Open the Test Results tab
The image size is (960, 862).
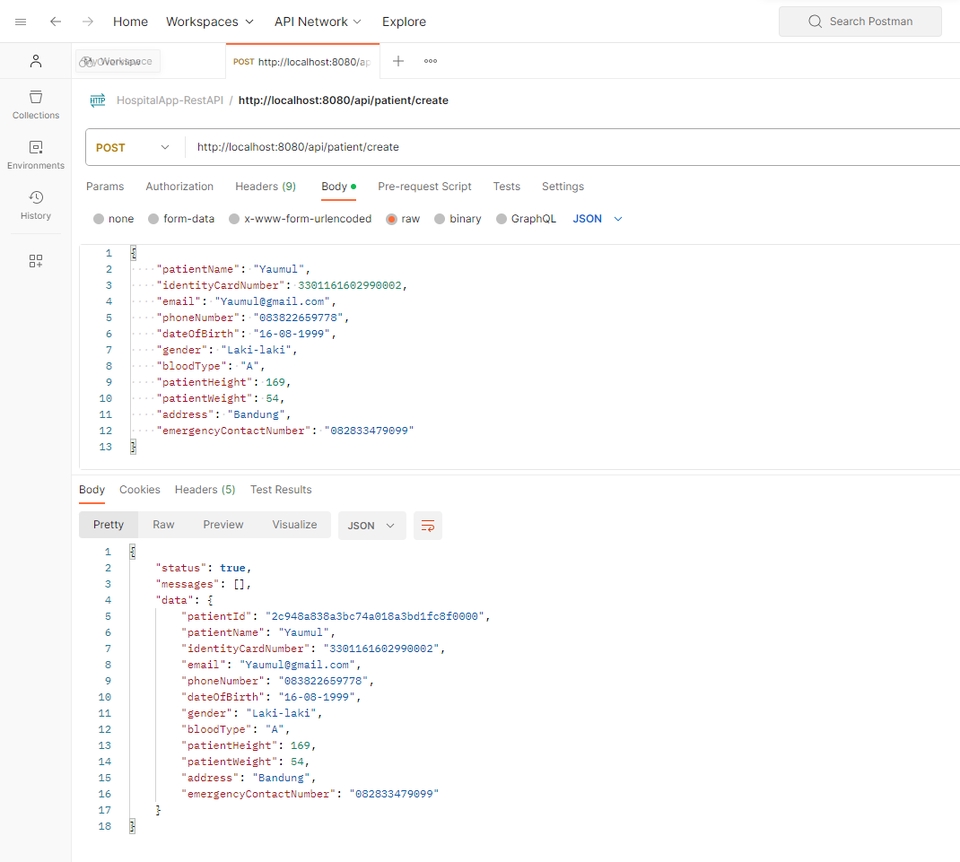tap(280, 490)
